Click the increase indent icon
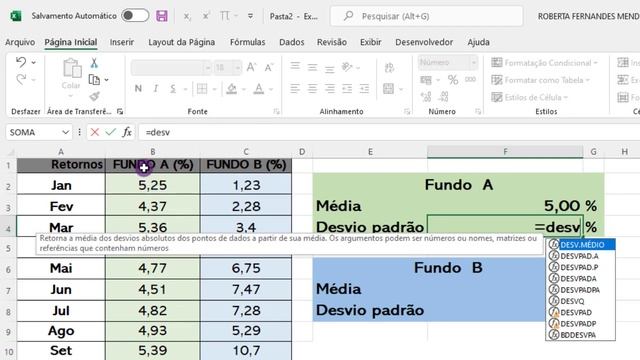The height and width of the screenshot is (360, 640). pyautogui.click(x=364, y=89)
